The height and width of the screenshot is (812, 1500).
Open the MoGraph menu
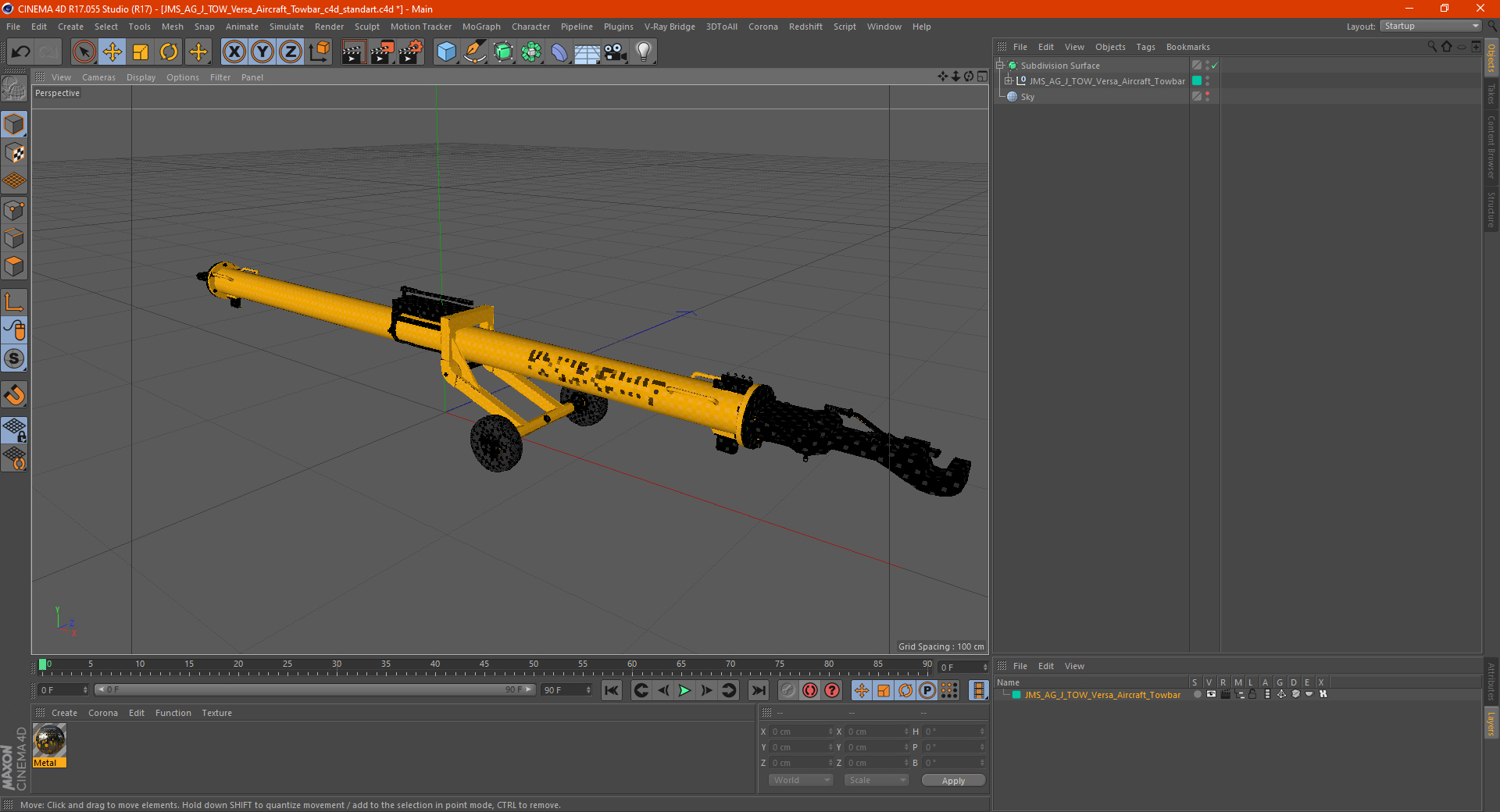tap(481, 27)
